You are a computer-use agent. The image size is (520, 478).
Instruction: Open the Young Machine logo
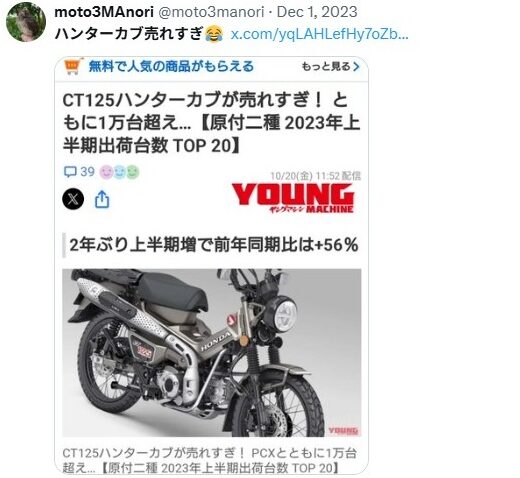point(293,198)
